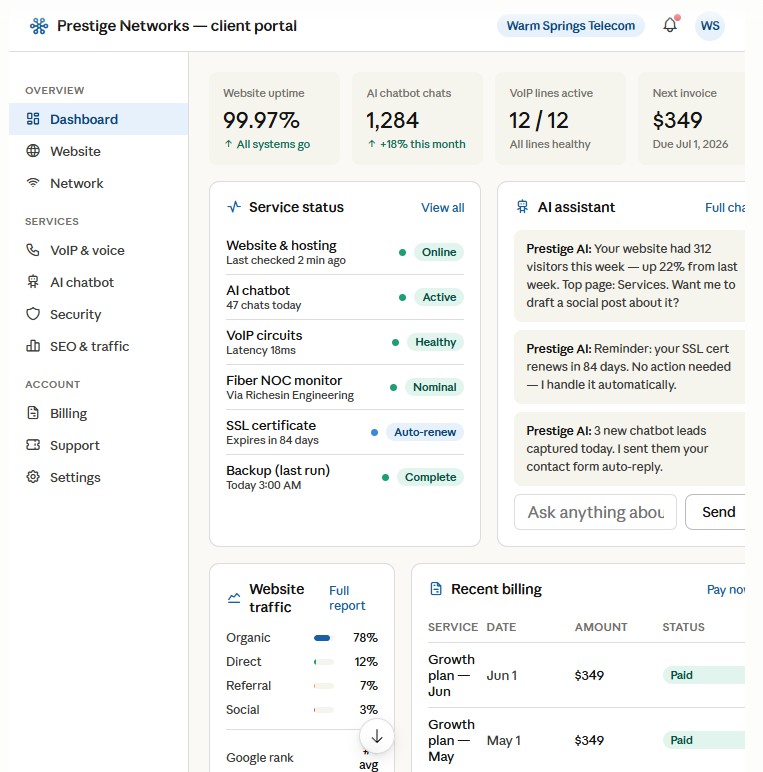Click the Active badge for AI chatbot
The image size is (763, 772).
439,297
